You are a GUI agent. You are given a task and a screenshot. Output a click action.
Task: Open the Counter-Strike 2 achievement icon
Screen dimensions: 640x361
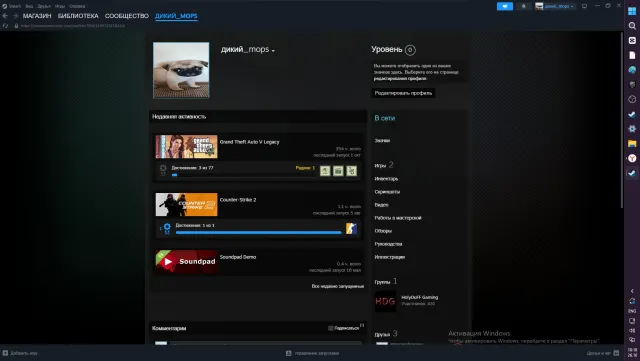351,228
